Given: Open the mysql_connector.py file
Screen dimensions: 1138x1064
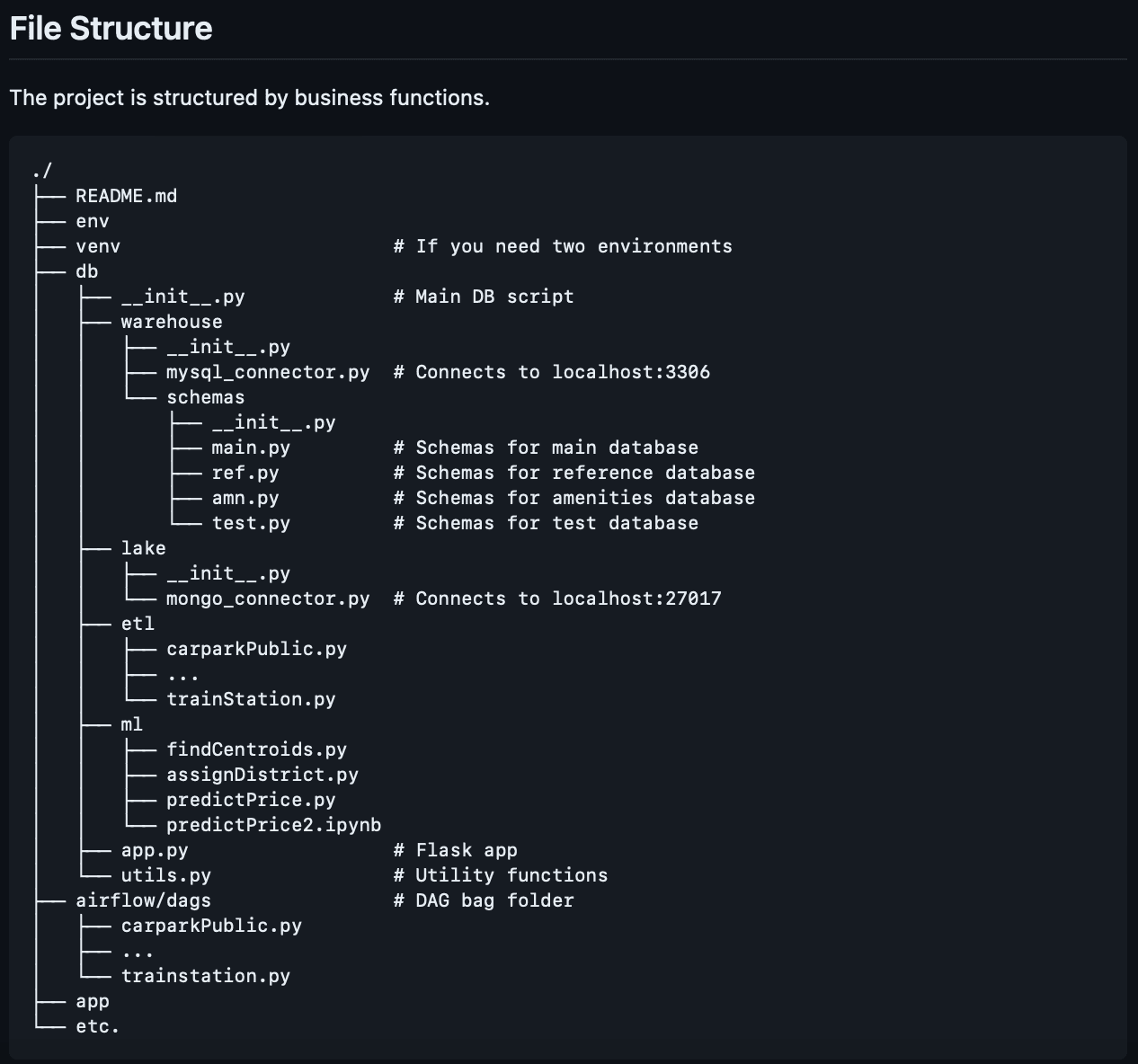Looking at the screenshot, I should (x=267, y=371).
